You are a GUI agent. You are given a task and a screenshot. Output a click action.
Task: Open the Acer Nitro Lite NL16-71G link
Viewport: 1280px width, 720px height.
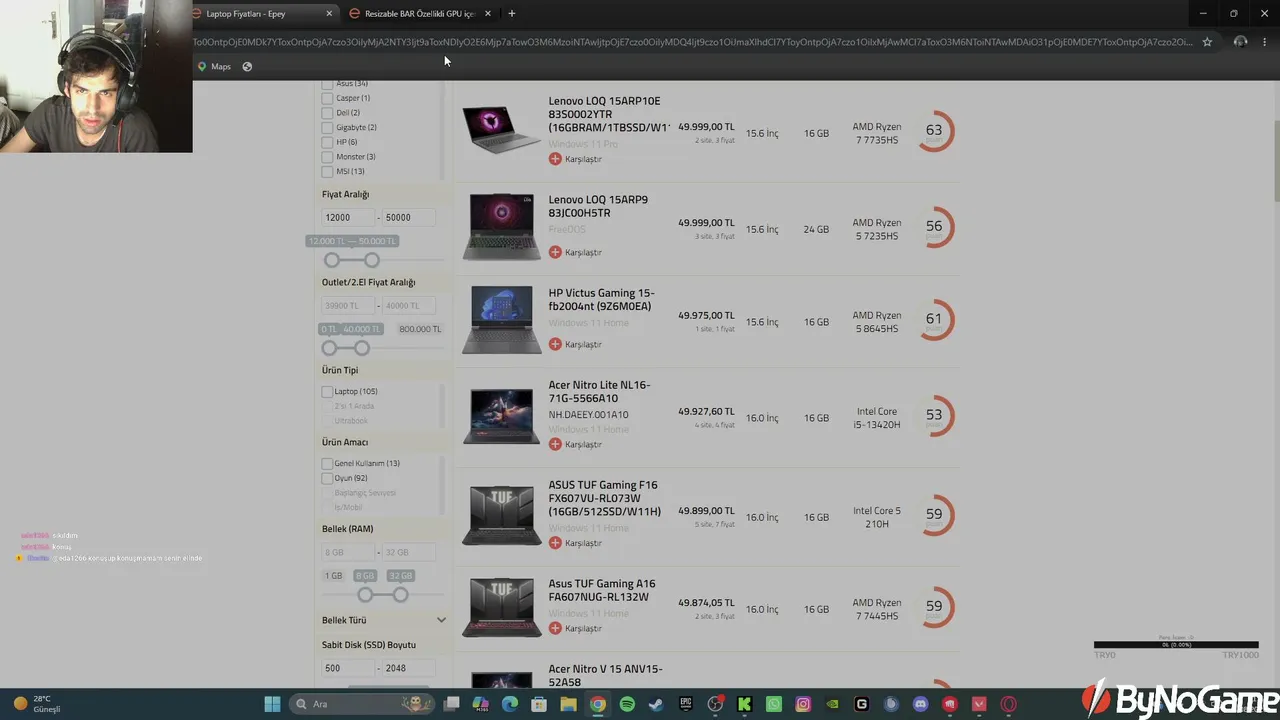599,392
